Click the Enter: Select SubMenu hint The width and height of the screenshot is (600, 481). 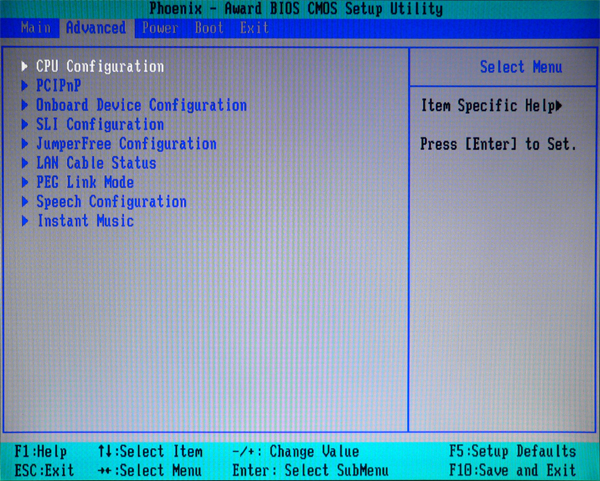(310, 470)
